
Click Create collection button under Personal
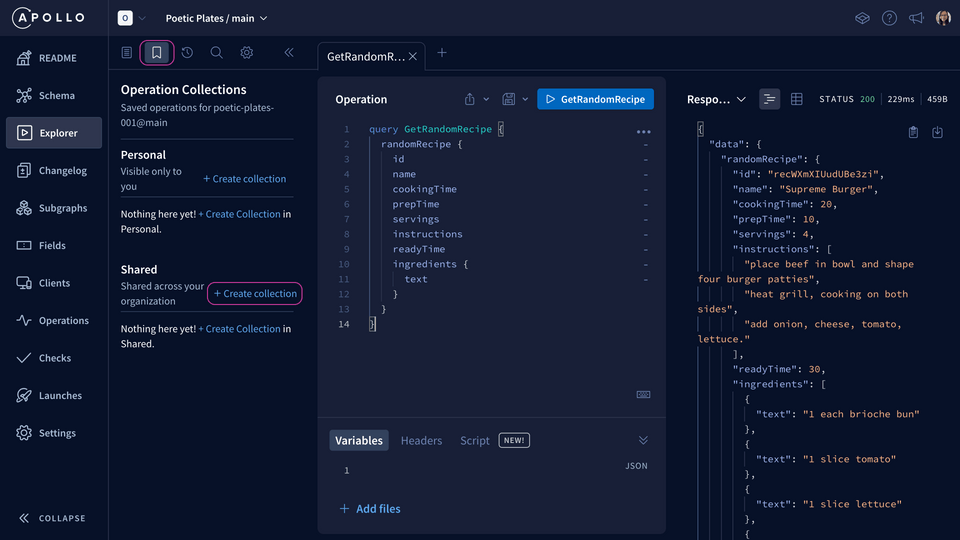tap(245, 179)
